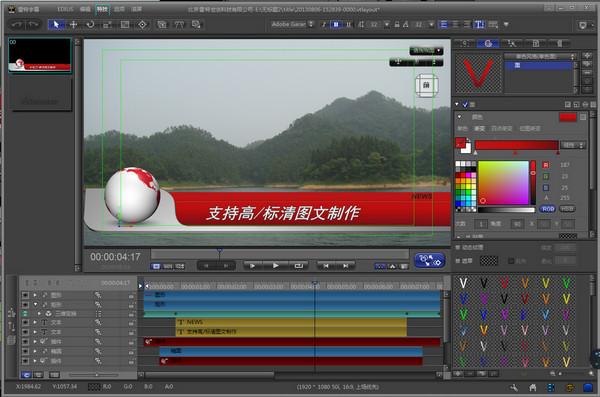Open the EDIUS menu
This screenshot has height=397, width=600.
tap(65, 9)
